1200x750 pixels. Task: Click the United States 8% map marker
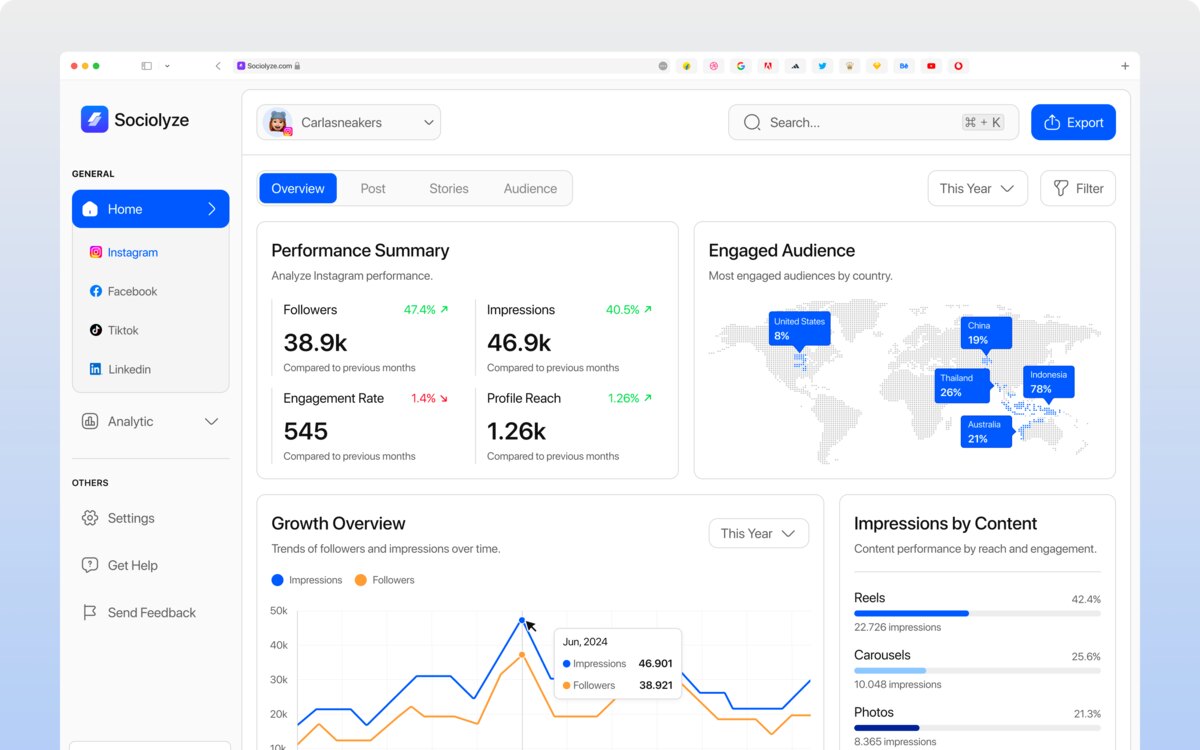800,329
